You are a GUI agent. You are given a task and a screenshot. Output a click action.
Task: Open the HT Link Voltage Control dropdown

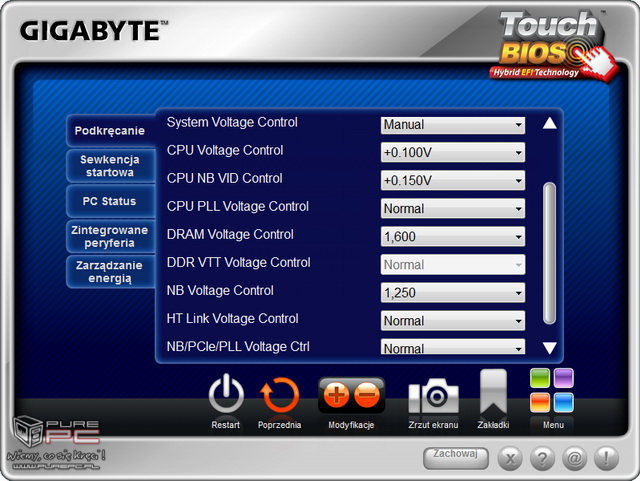click(x=453, y=321)
